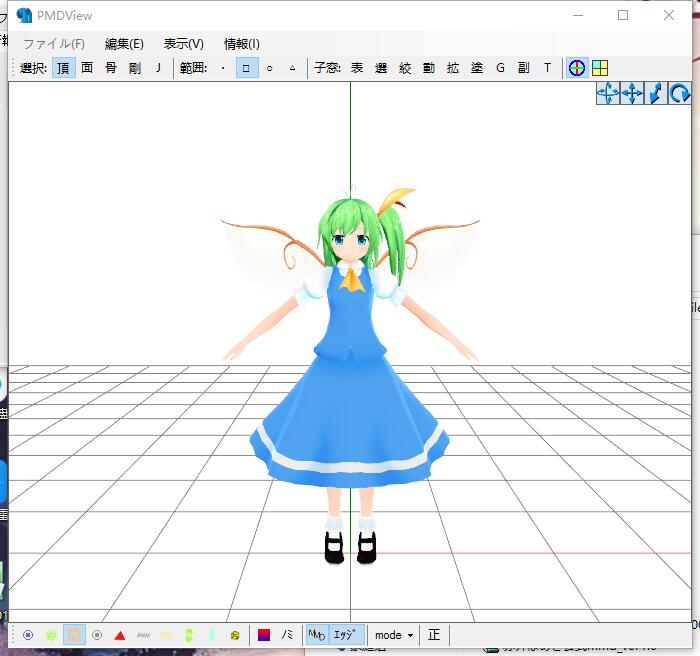Image resolution: width=700 pixels, height=656 pixels.
Task: Open the G sub-window
Action: (500, 68)
